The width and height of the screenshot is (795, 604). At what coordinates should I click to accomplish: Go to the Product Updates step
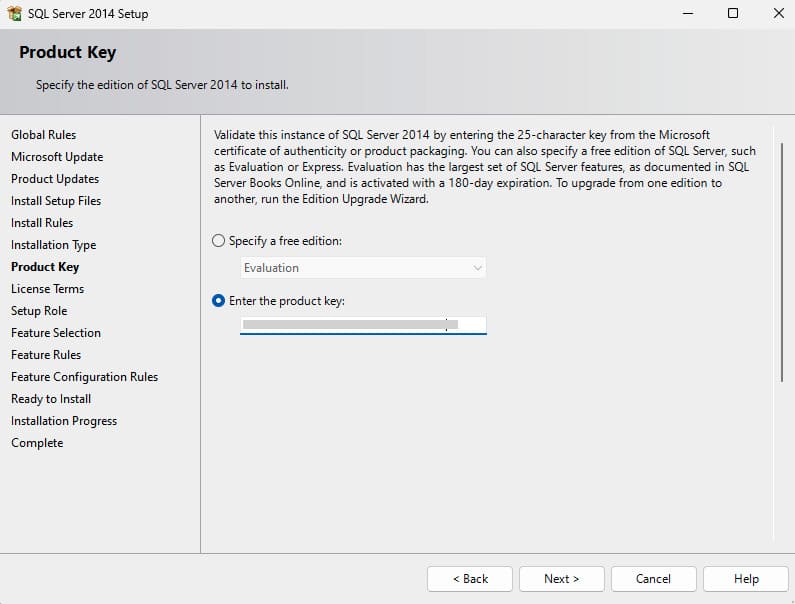coord(55,179)
